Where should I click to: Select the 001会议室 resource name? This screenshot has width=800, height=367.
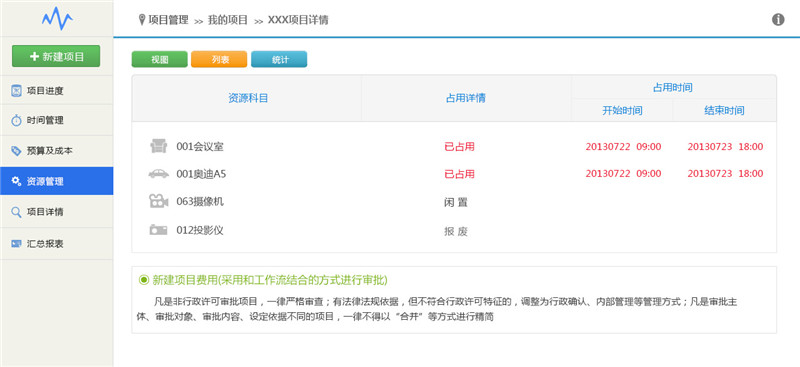point(200,146)
